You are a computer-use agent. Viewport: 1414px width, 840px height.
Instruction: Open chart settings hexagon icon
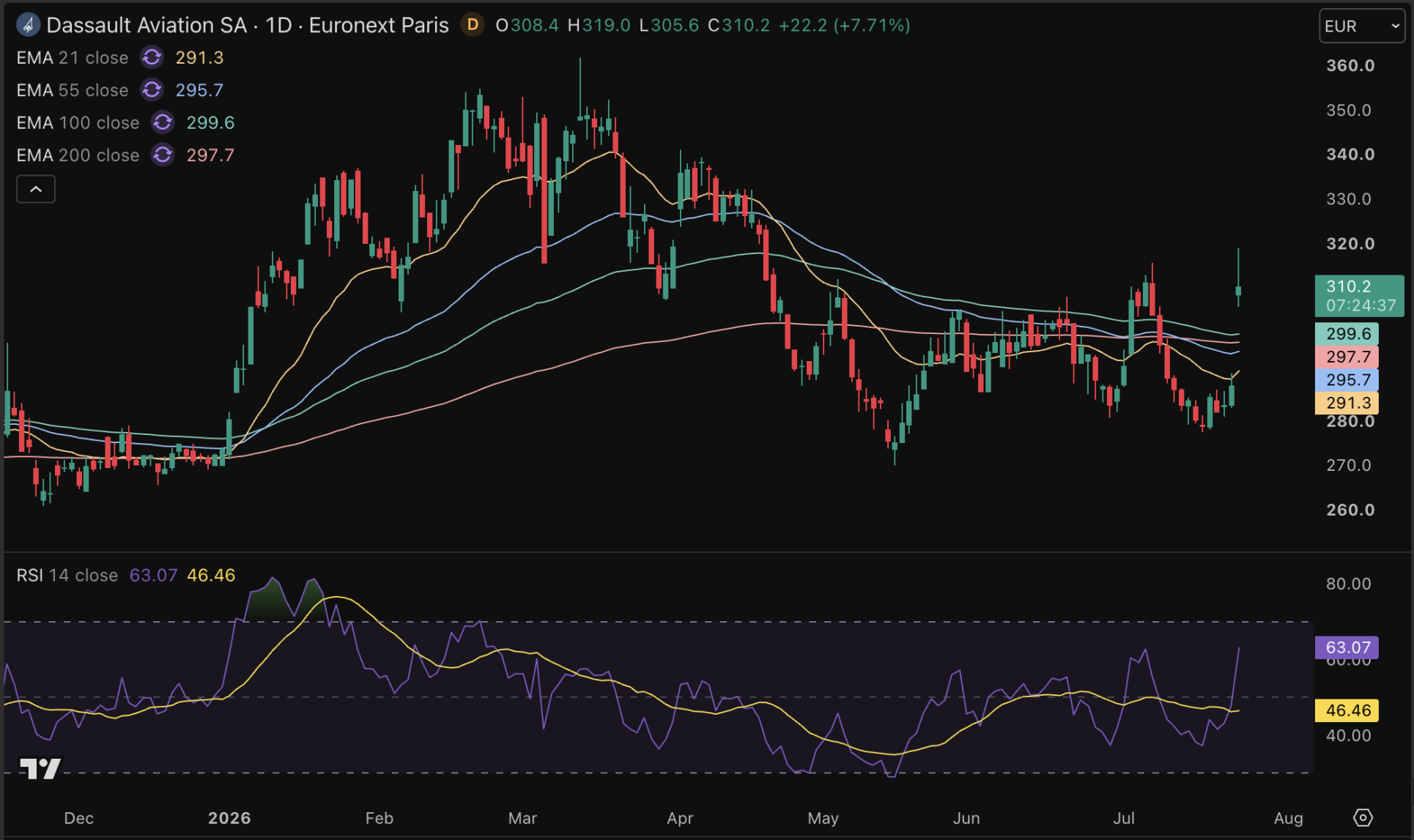pos(1363,817)
